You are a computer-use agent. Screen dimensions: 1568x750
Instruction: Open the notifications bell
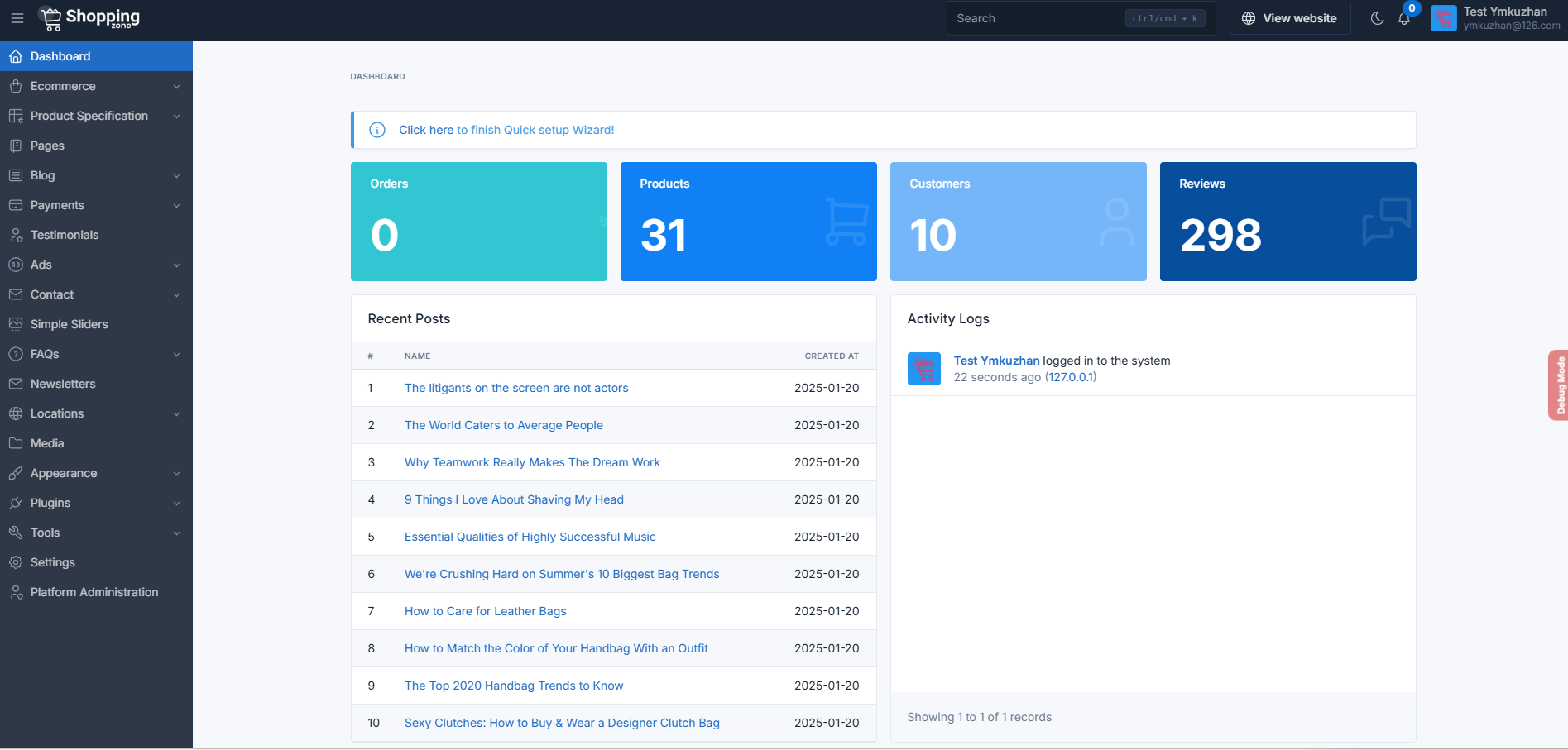click(x=1404, y=18)
